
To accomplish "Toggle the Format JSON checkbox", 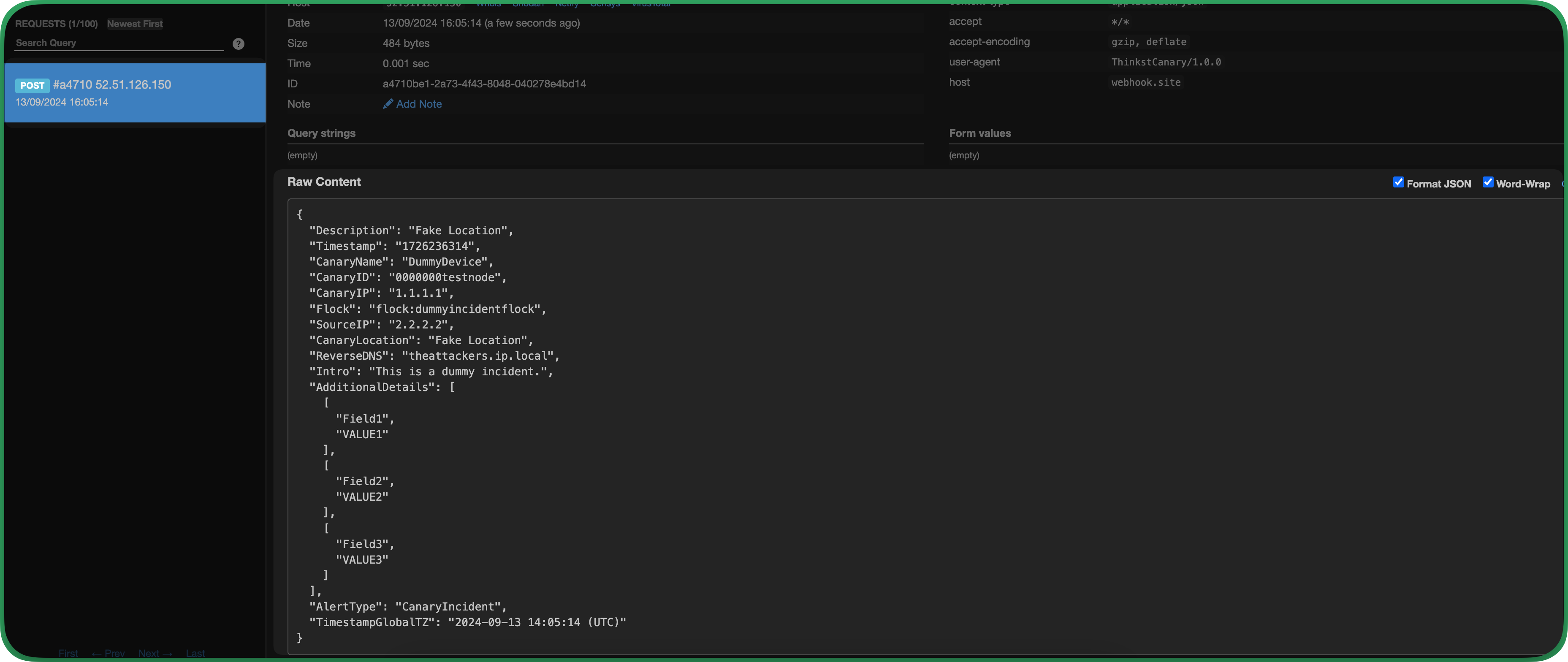I will (x=1398, y=182).
